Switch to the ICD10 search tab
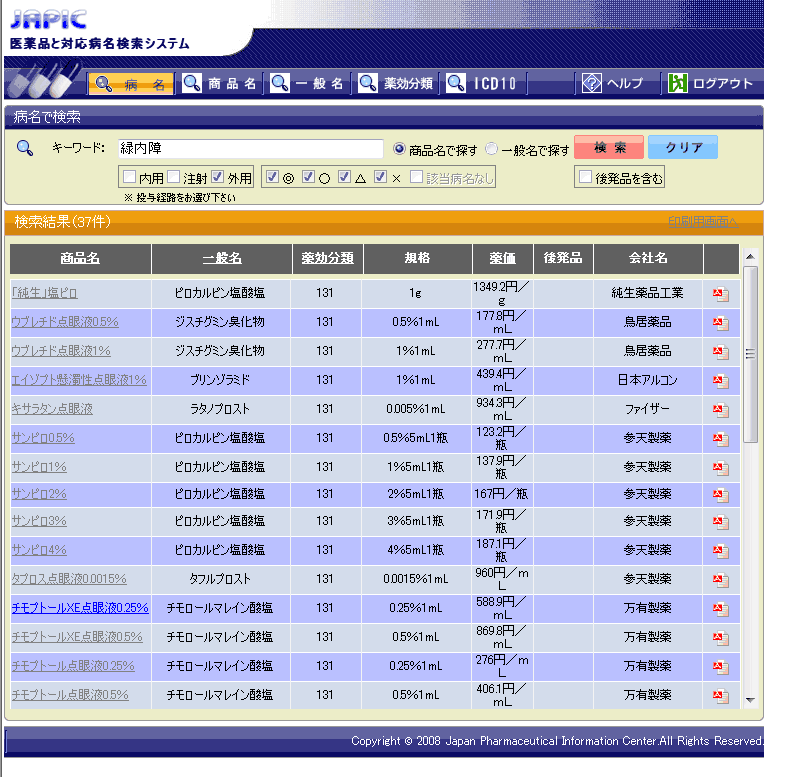This screenshot has width=797, height=777. click(x=484, y=83)
